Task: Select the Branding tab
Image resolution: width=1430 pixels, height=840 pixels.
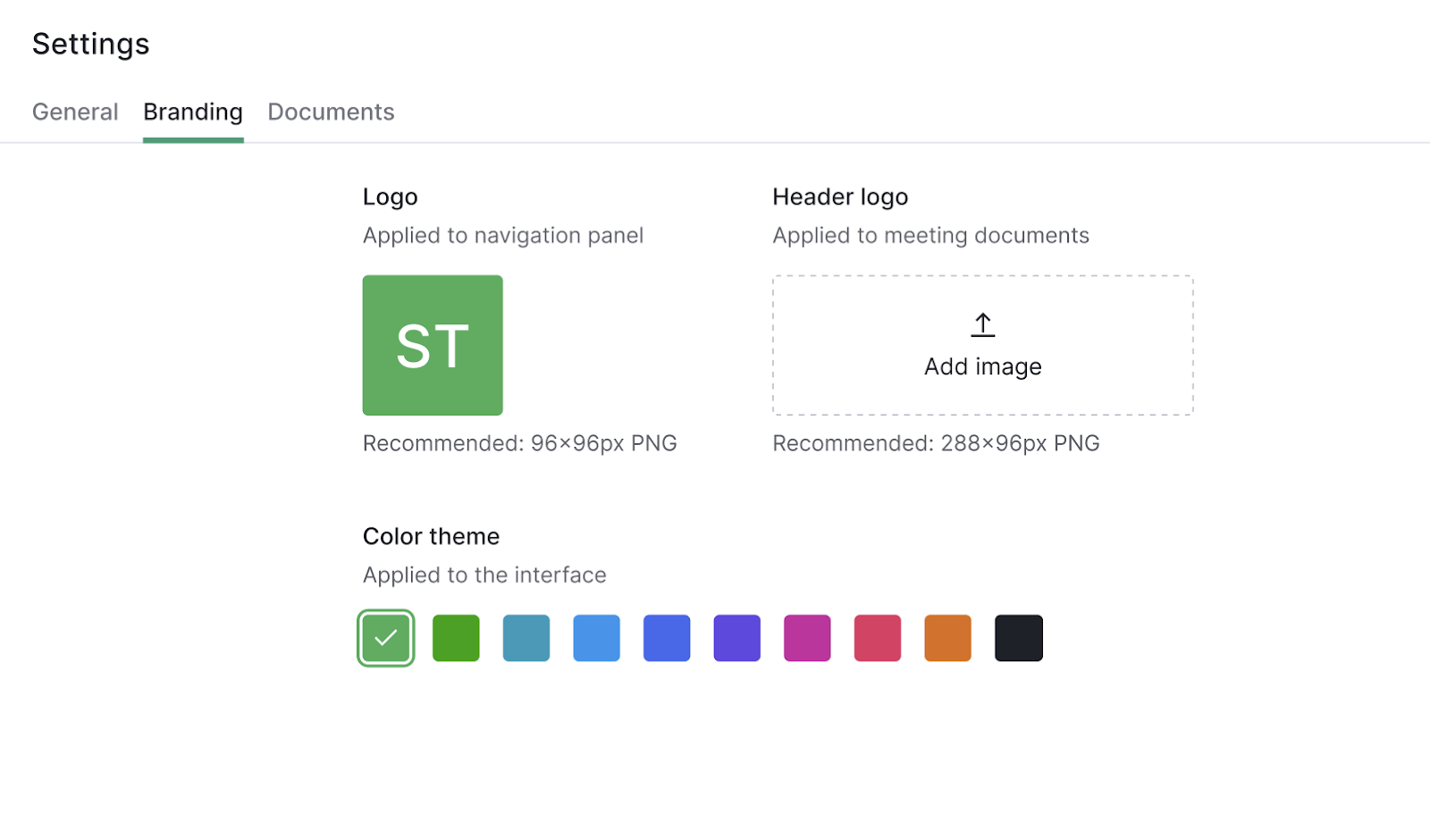Action: 193,112
